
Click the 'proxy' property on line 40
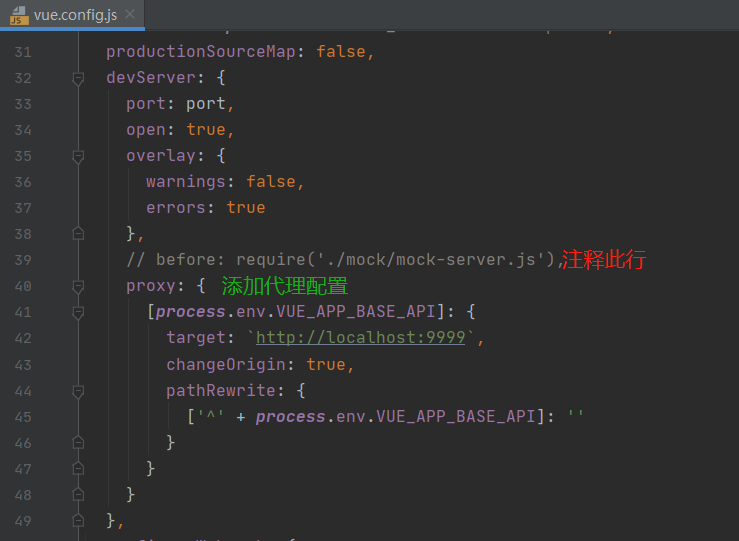coord(151,286)
